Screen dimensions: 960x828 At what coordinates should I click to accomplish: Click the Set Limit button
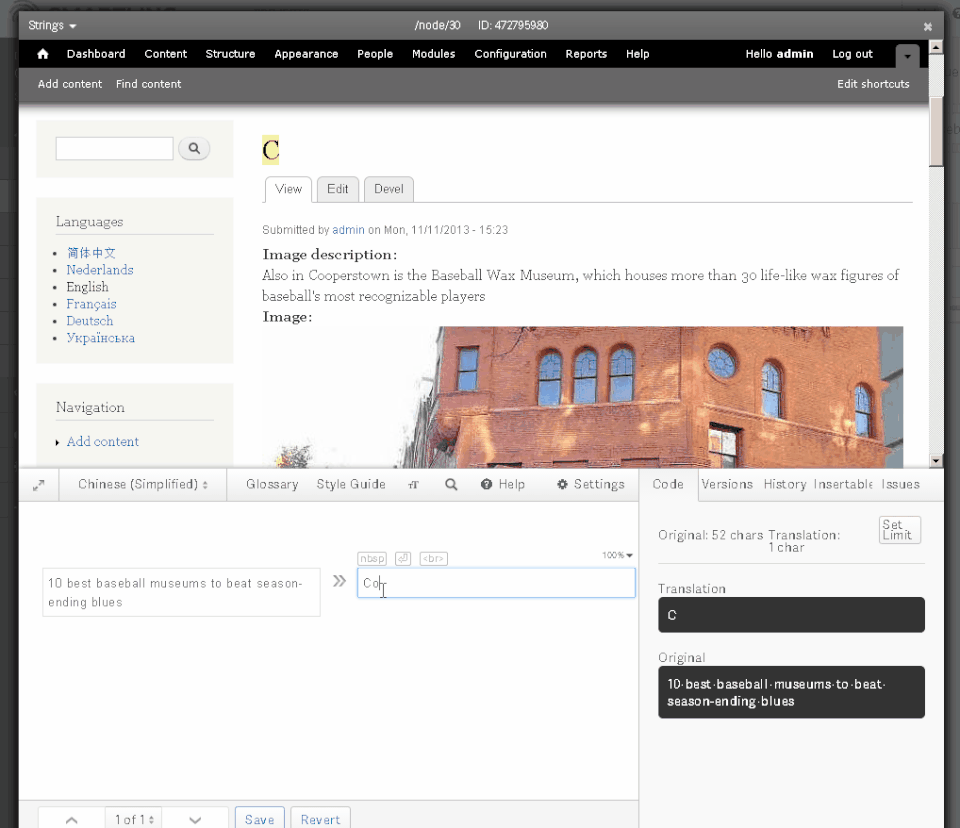899,530
